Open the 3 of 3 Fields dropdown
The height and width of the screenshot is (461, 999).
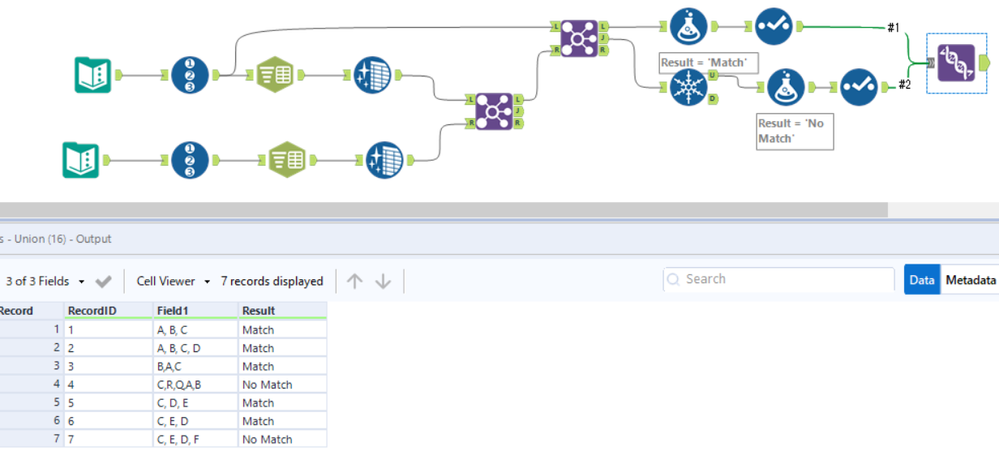pyautogui.click(x=46, y=281)
